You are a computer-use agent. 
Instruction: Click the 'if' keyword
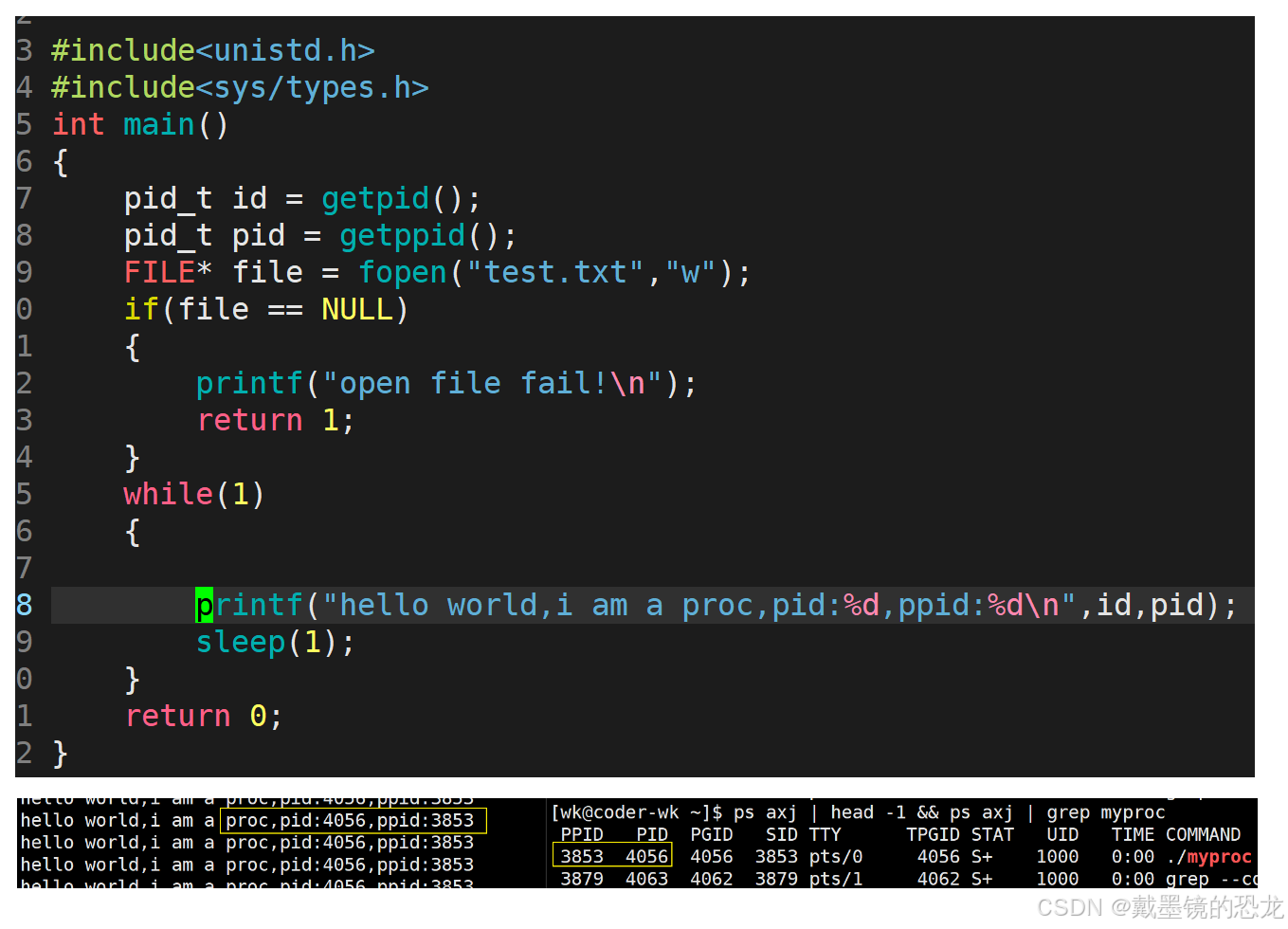click(x=141, y=309)
